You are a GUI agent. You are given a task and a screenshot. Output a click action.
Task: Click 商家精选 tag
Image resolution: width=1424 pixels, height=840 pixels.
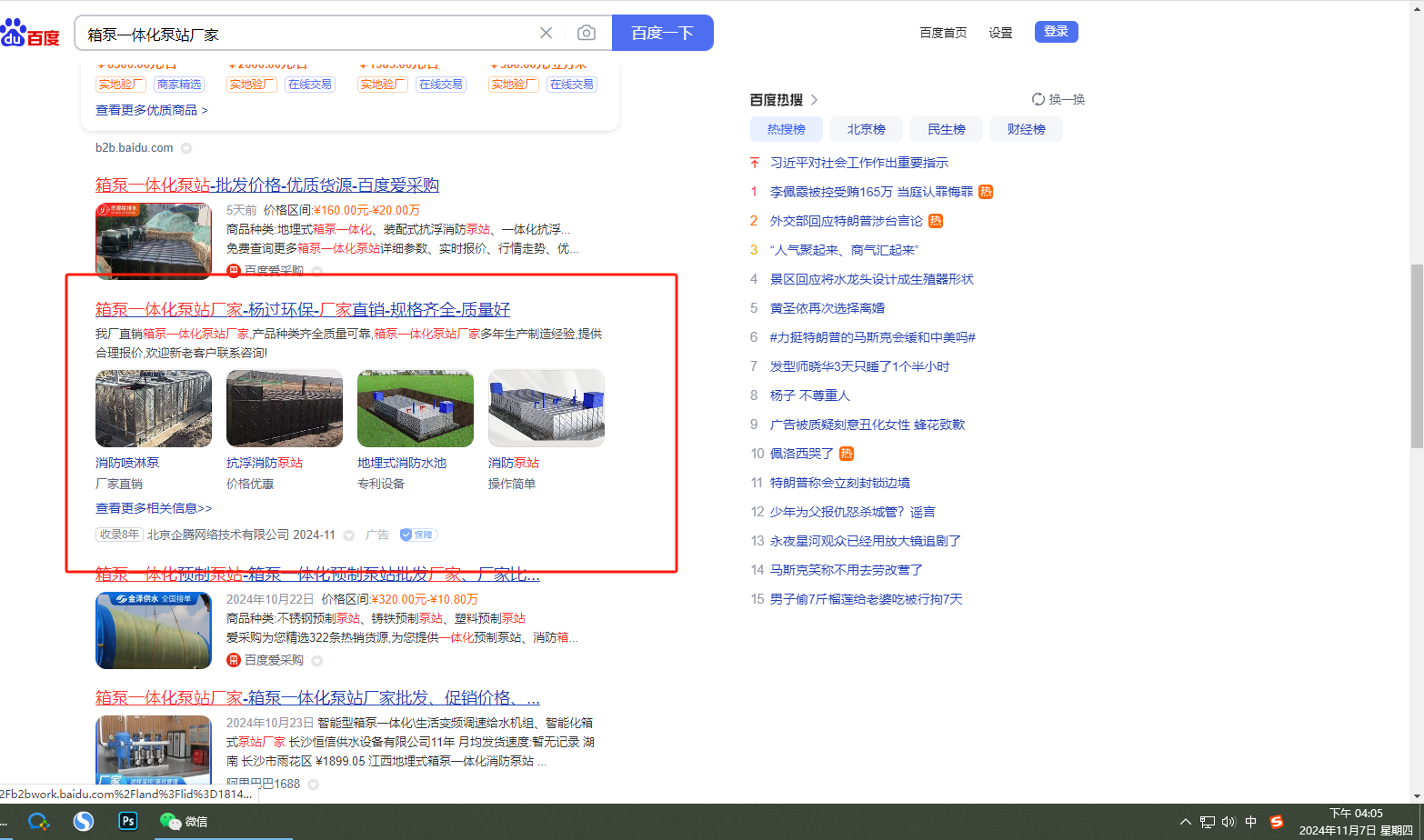tap(179, 85)
